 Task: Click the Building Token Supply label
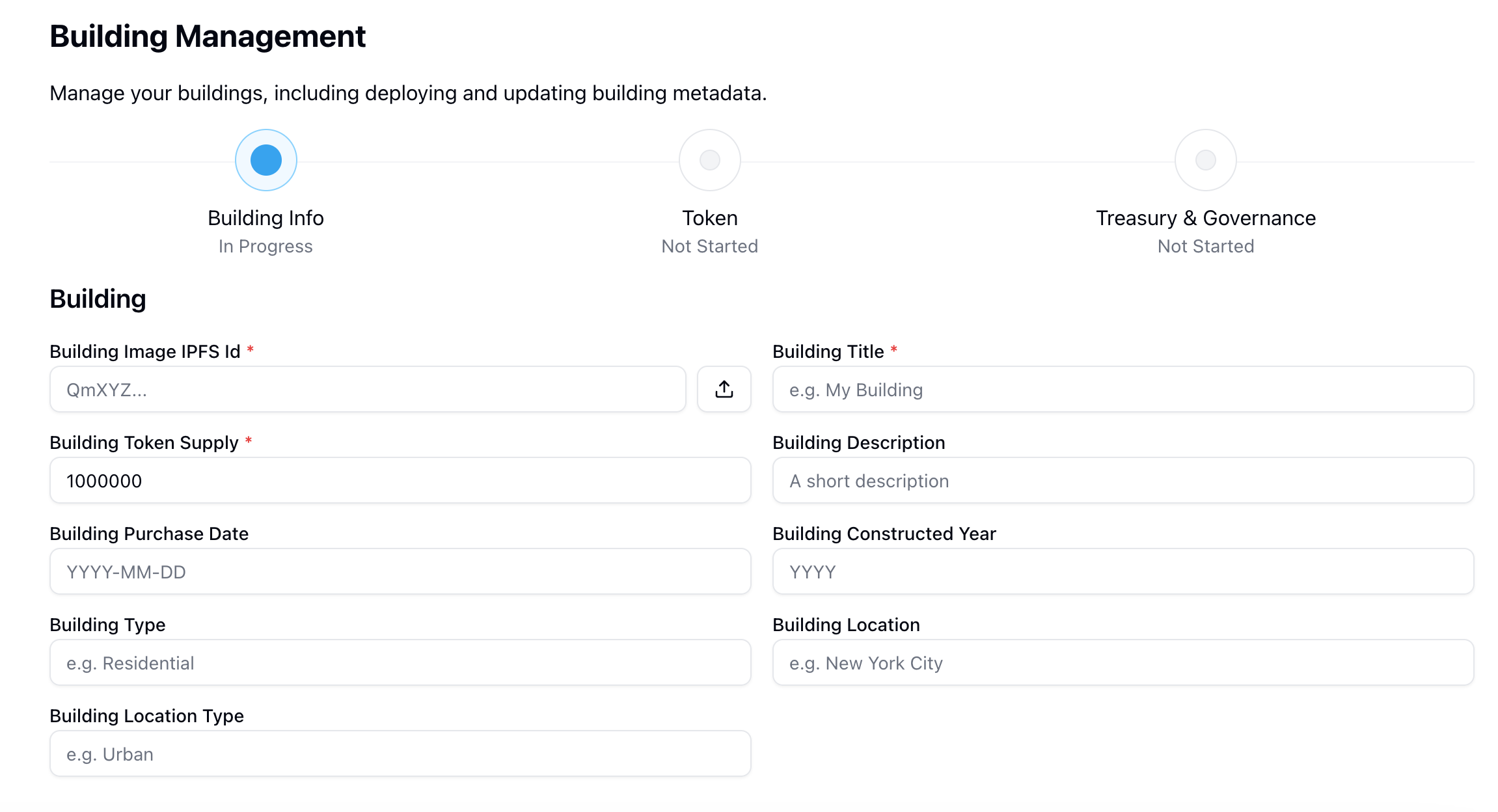pyautogui.click(x=144, y=442)
